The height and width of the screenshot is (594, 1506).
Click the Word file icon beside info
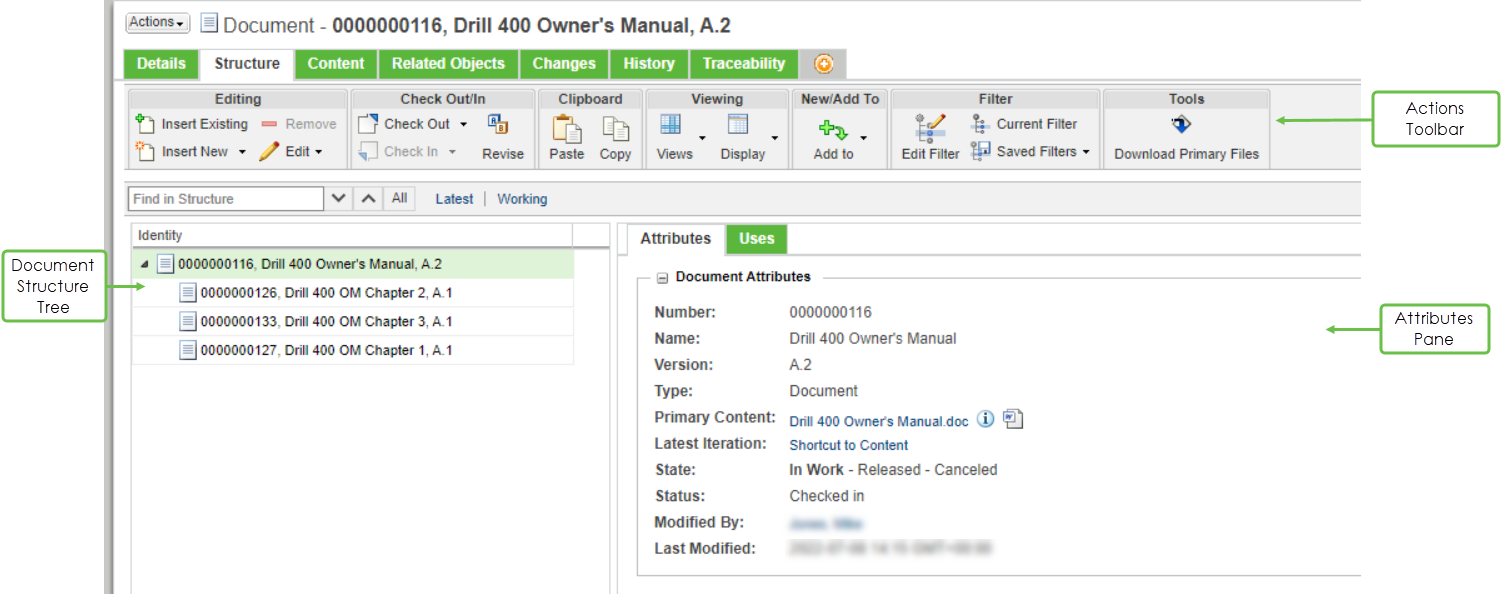tap(1013, 419)
